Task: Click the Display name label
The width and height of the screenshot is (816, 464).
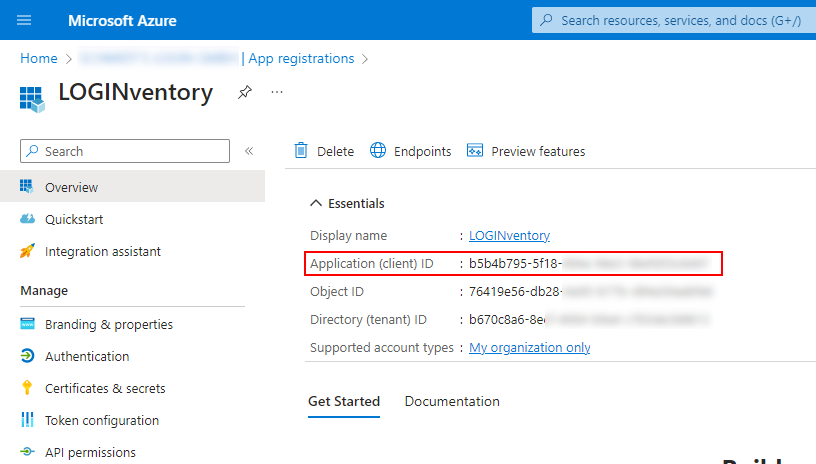Action: [x=349, y=236]
